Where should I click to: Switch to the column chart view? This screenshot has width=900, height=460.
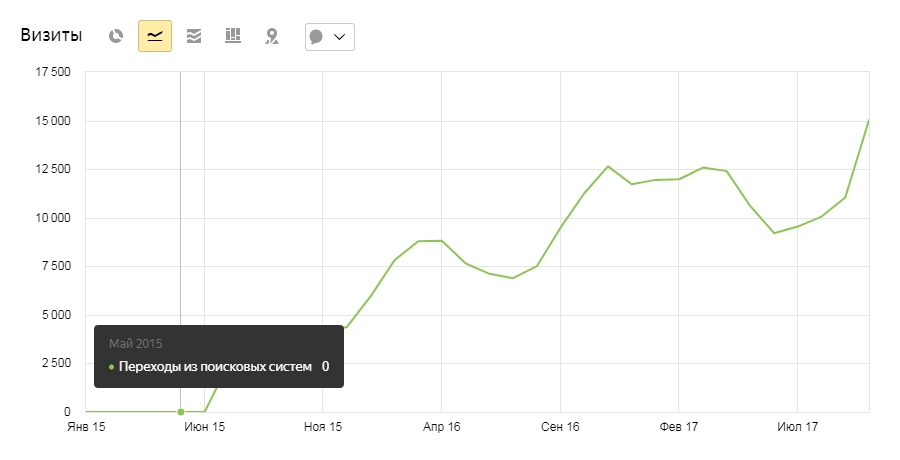pyautogui.click(x=233, y=36)
